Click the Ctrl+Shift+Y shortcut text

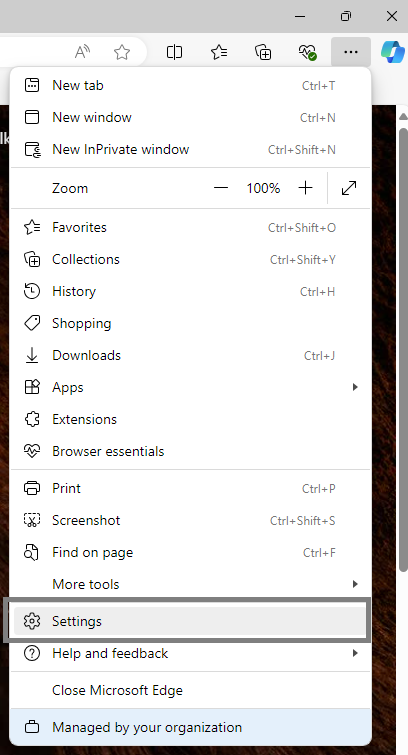(303, 260)
